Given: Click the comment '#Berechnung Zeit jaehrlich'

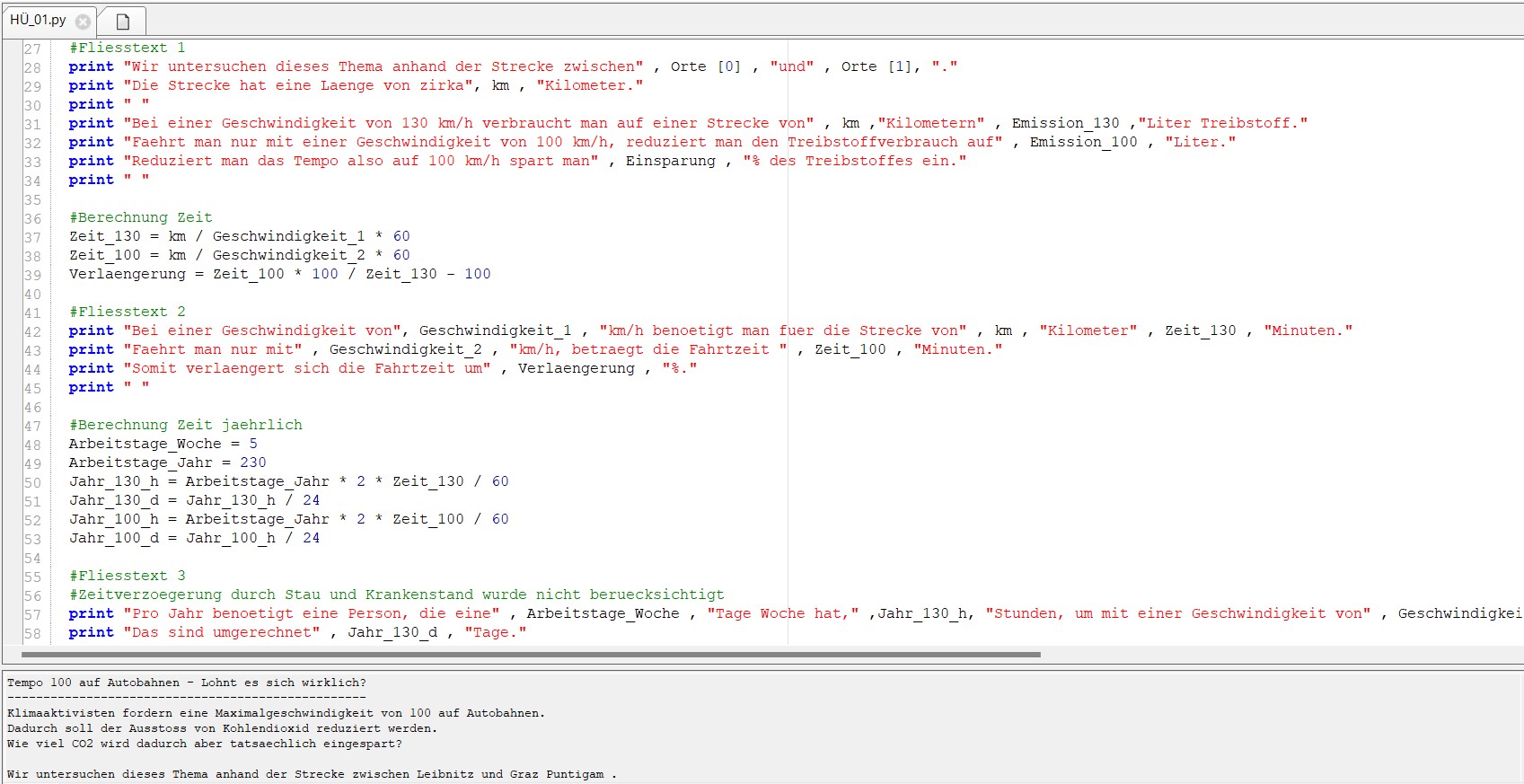Looking at the screenshot, I should (x=186, y=425).
